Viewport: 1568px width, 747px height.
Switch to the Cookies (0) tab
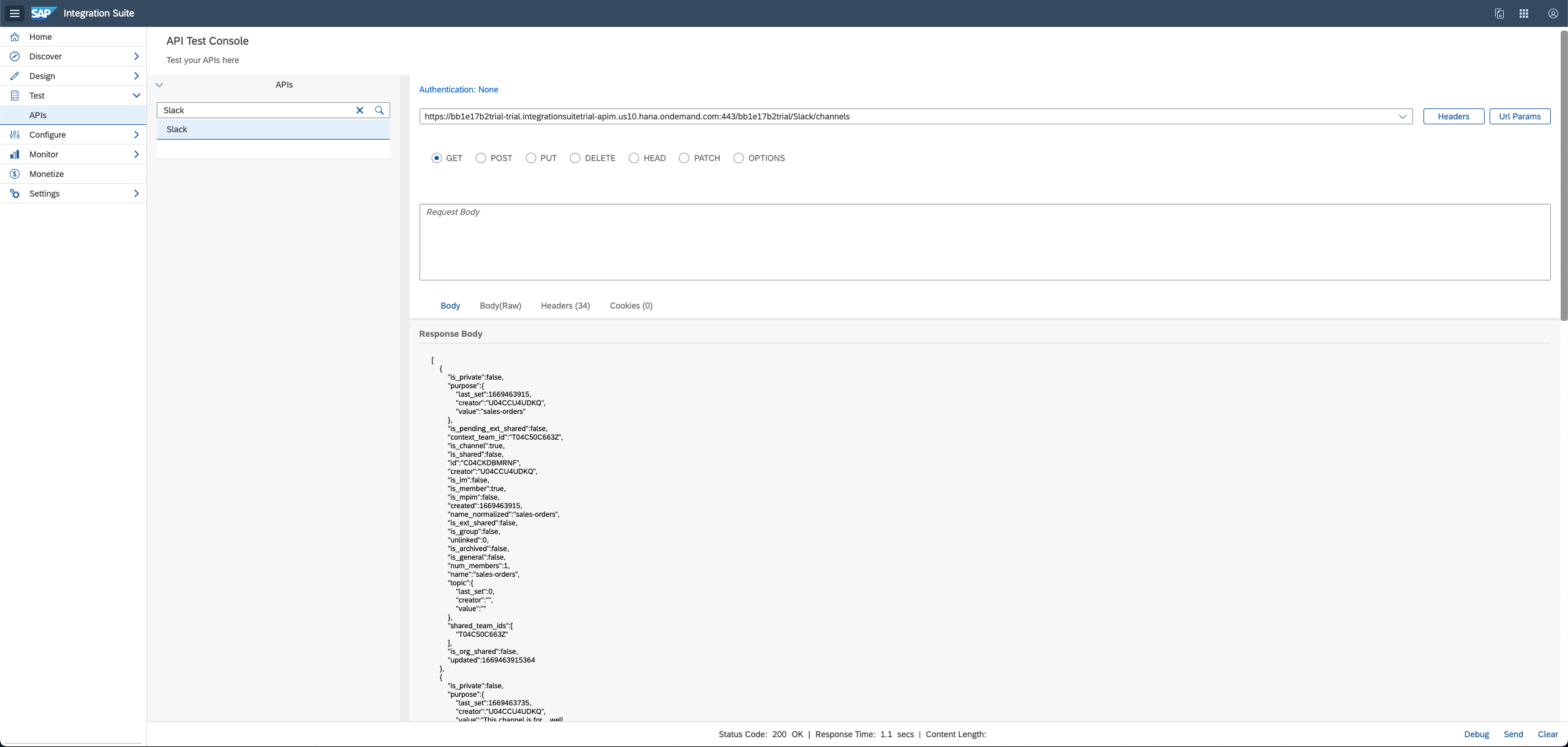click(631, 306)
